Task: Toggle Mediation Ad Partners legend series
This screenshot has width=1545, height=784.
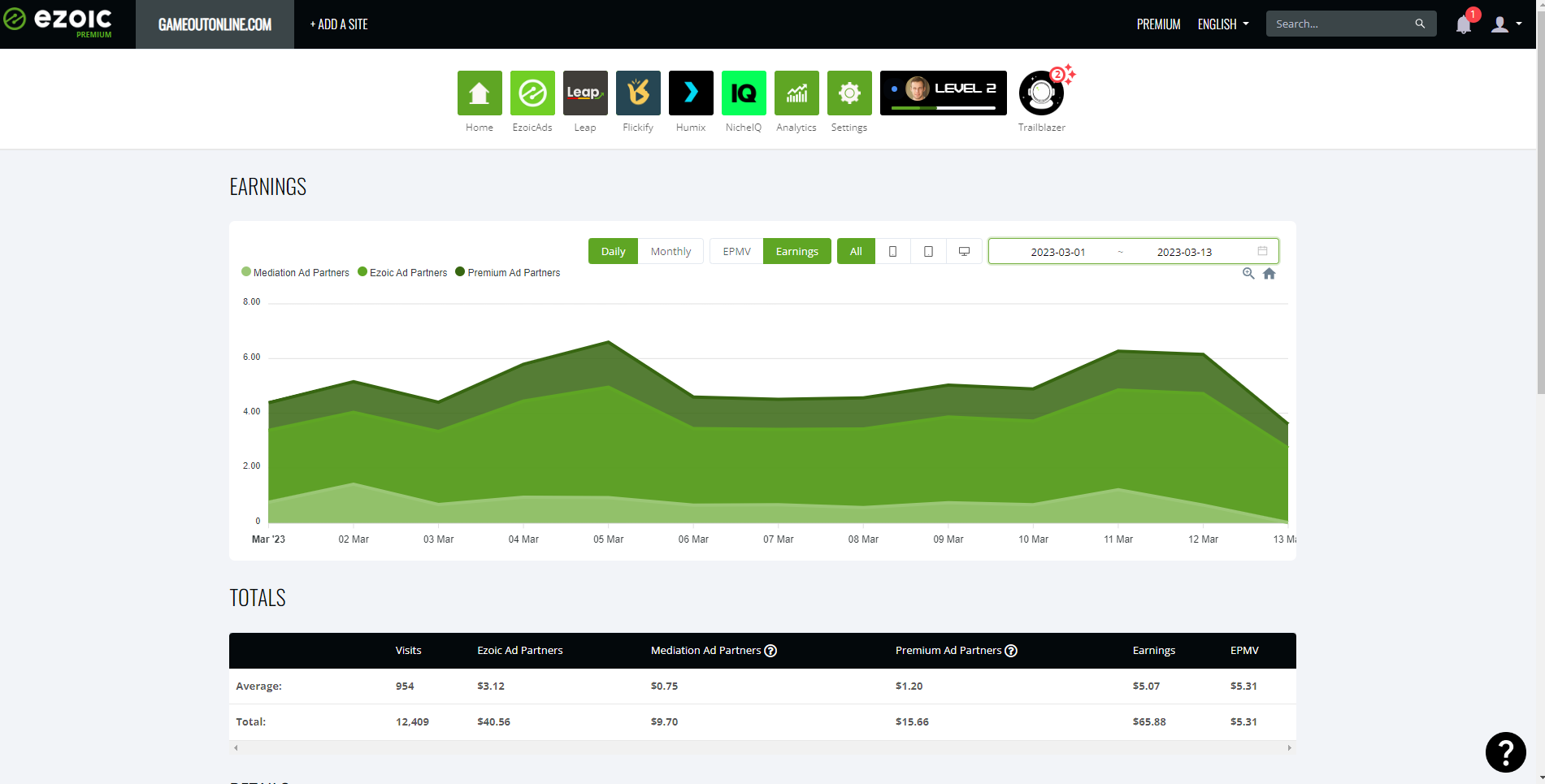Action: [295, 272]
